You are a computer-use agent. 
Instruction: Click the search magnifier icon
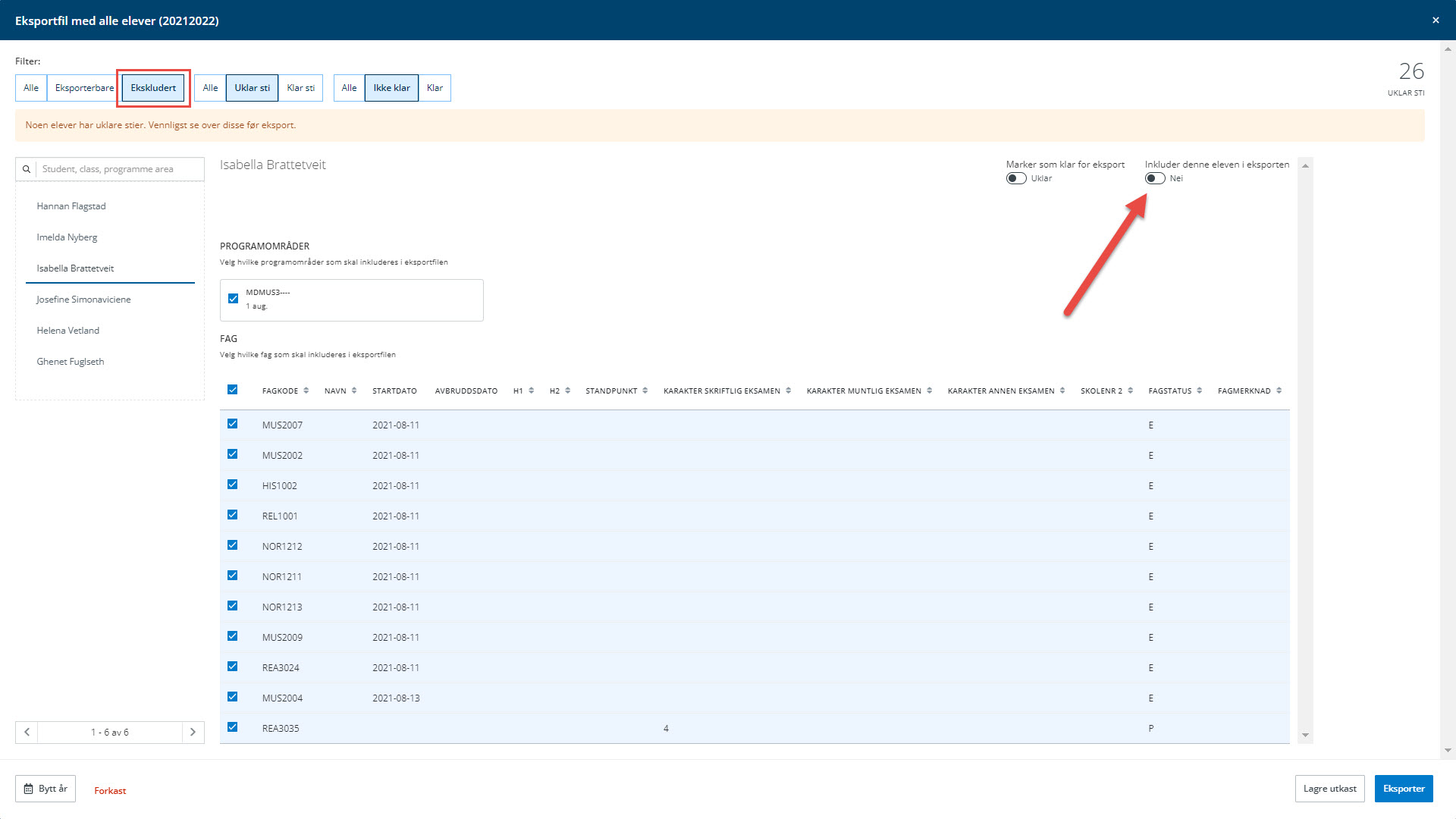pyautogui.click(x=27, y=169)
